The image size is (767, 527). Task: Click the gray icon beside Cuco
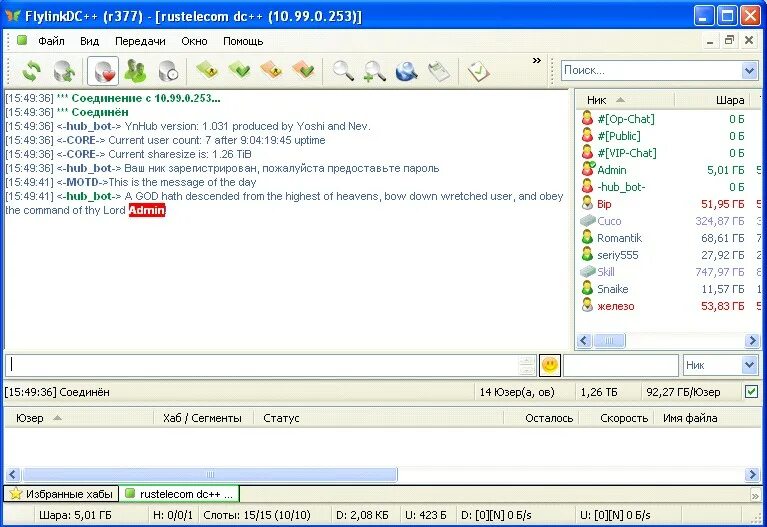(587, 221)
